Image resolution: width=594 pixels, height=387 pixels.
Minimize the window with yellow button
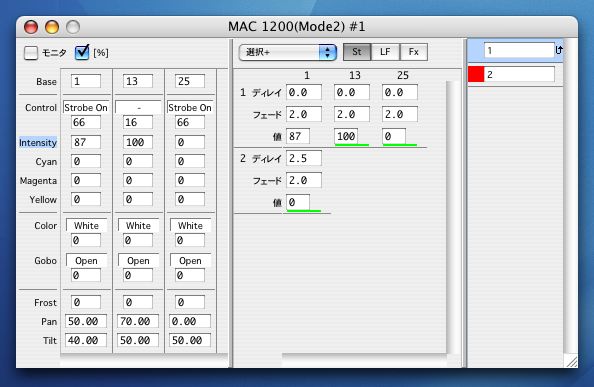click(x=52, y=27)
